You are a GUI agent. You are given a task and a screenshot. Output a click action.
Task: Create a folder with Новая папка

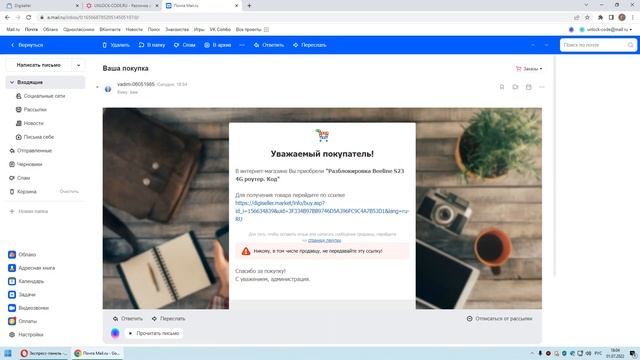point(29,211)
